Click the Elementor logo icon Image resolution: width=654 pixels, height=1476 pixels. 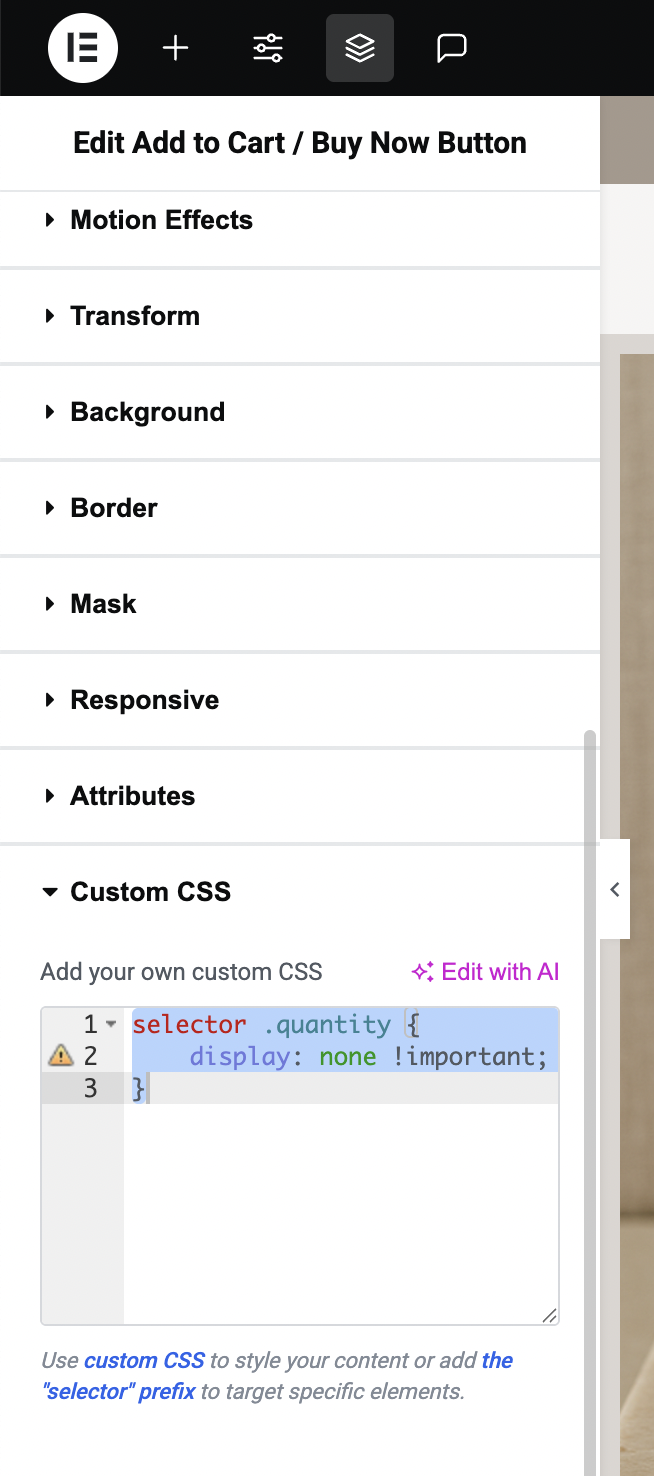pyautogui.click(x=83, y=48)
